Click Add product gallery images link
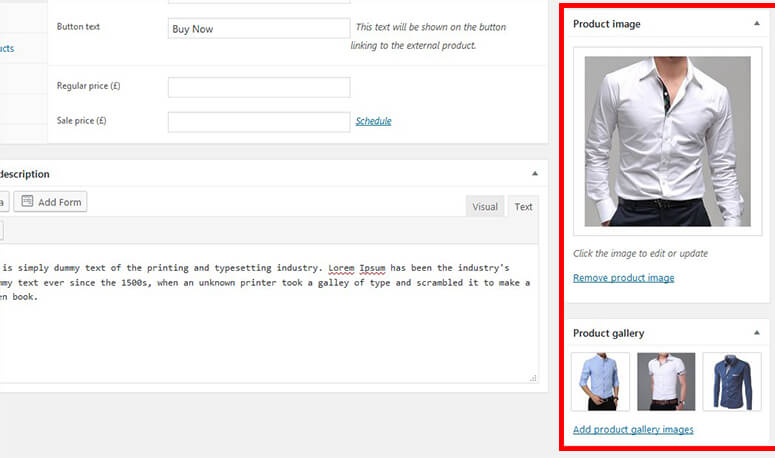775x458 pixels. [633, 429]
